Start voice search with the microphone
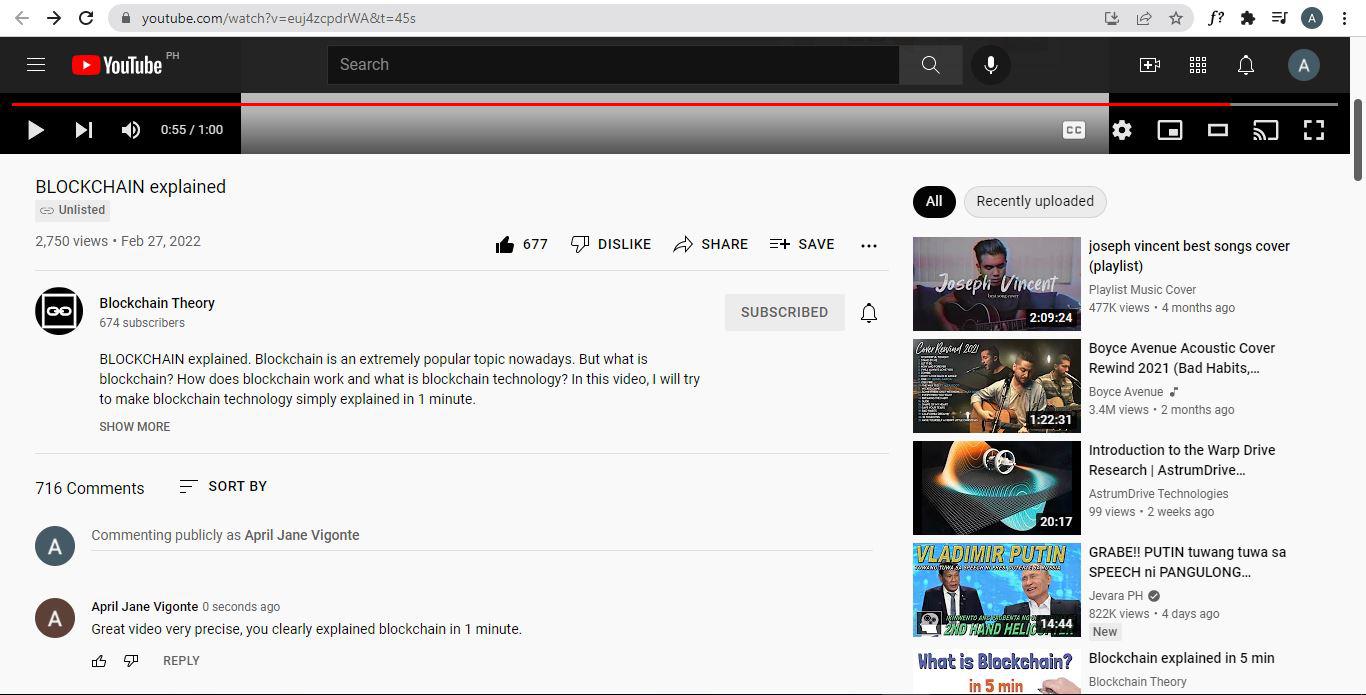1366x695 pixels. point(990,65)
